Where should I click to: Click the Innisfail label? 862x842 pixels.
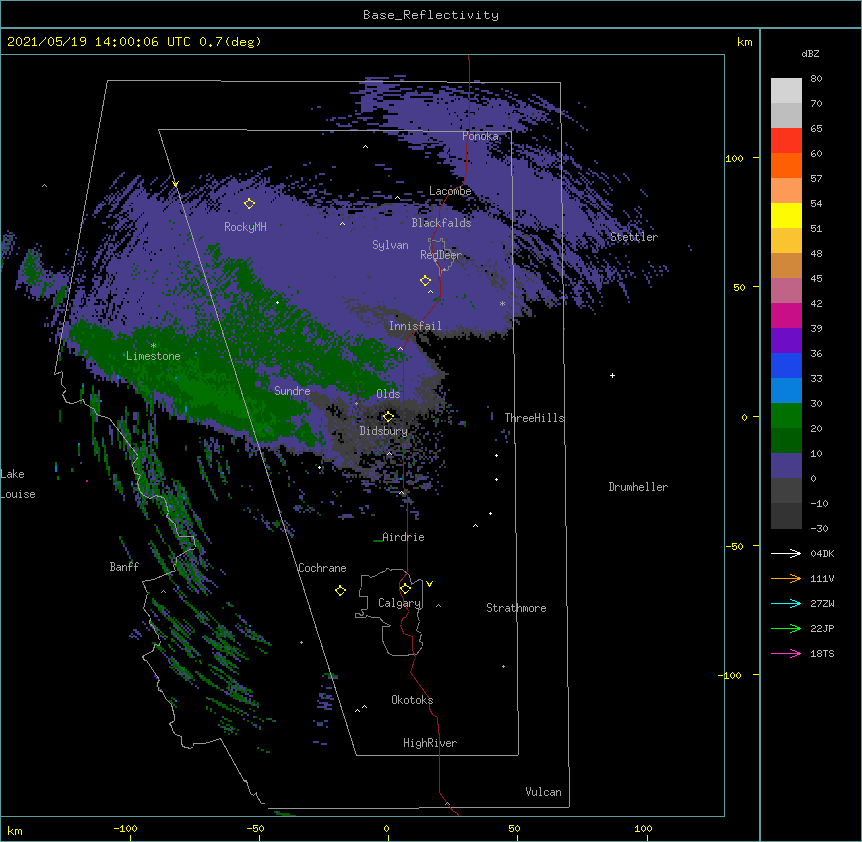[415, 326]
